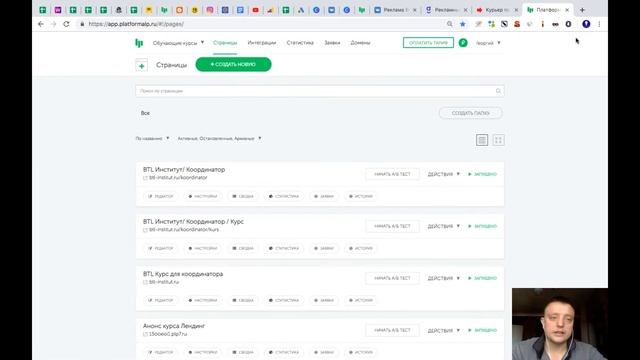Click the Создать папку button
Viewport: 640px width, 360px height.
pyautogui.click(x=471, y=113)
